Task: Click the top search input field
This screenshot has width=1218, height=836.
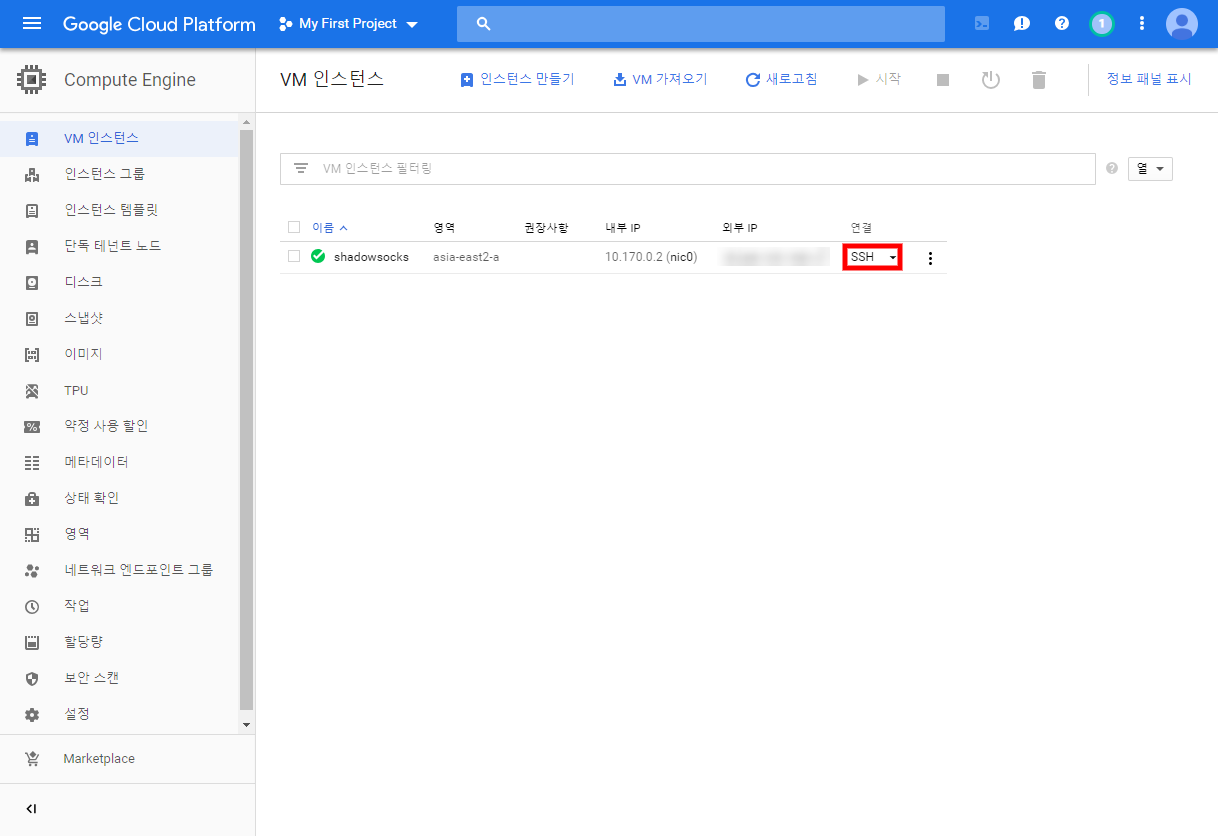Action: click(x=701, y=24)
